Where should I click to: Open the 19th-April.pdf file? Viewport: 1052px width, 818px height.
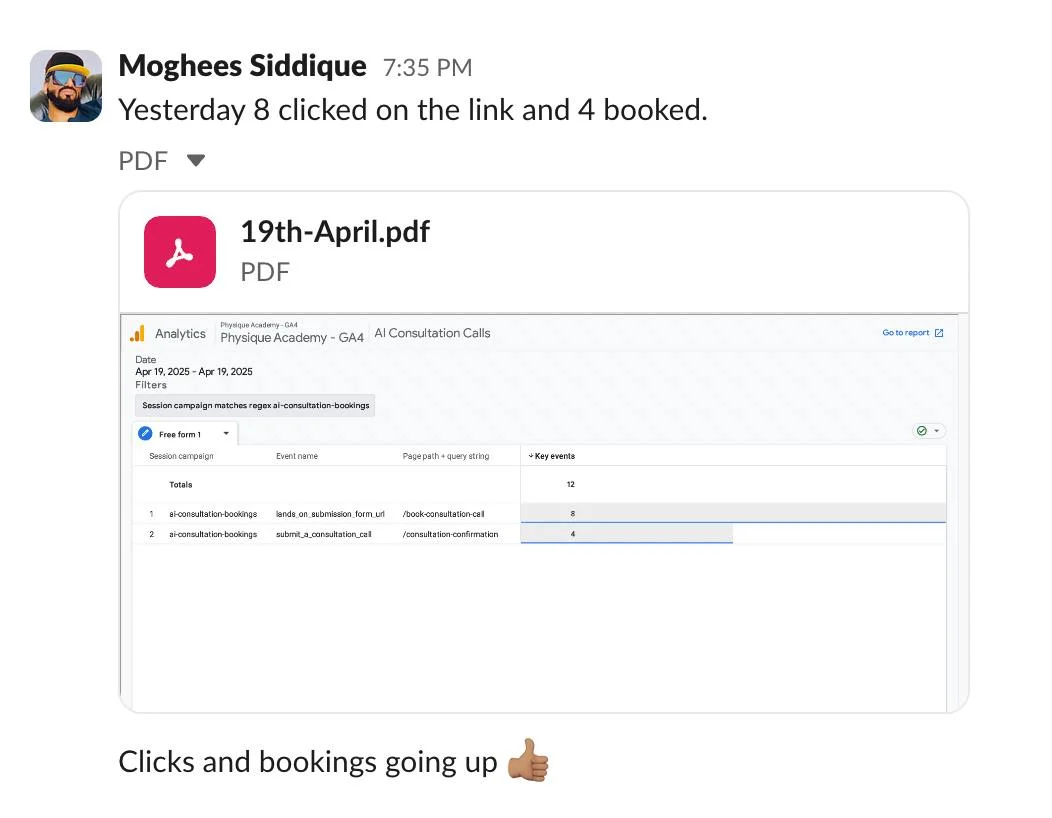tap(334, 231)
